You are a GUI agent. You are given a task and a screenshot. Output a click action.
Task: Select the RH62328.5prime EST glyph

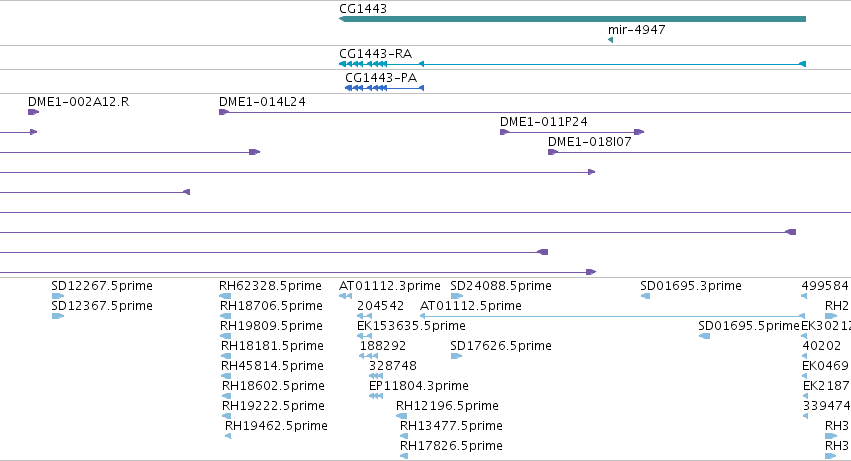point(225,296)
